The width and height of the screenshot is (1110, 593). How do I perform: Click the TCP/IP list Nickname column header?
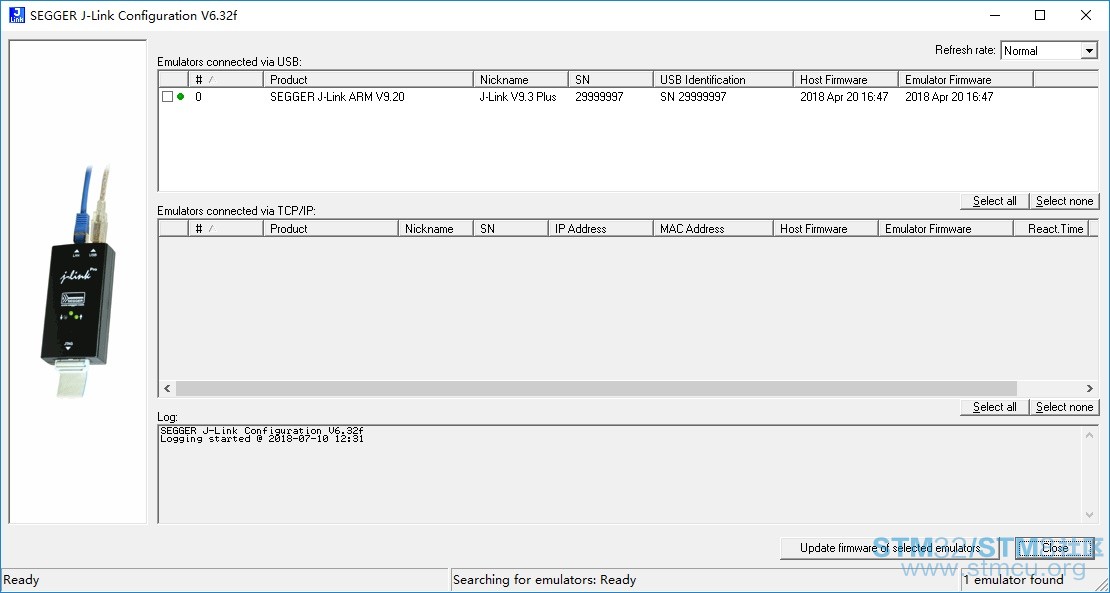[x=436, y=229]
